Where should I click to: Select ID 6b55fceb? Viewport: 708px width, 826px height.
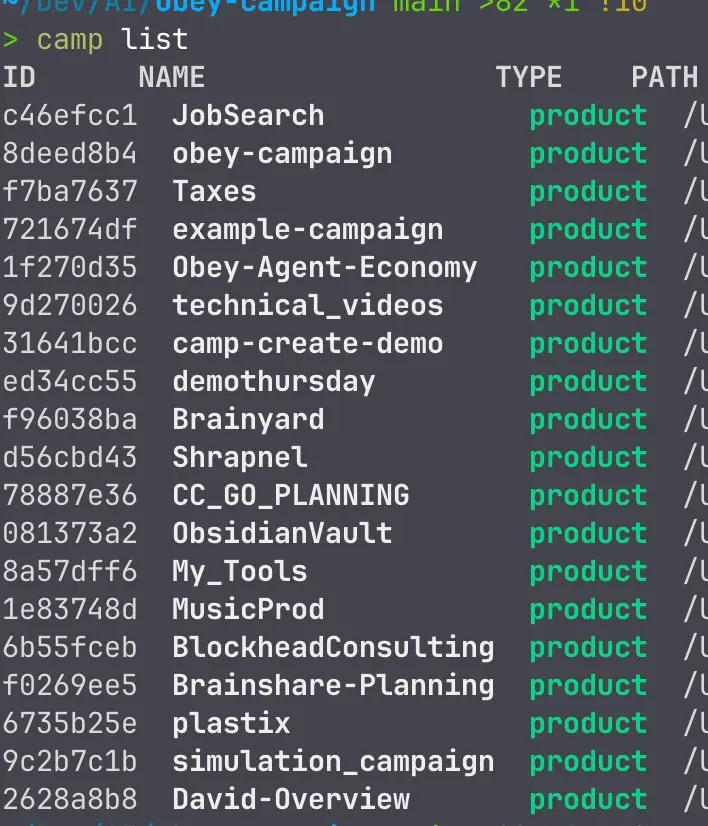70,647
